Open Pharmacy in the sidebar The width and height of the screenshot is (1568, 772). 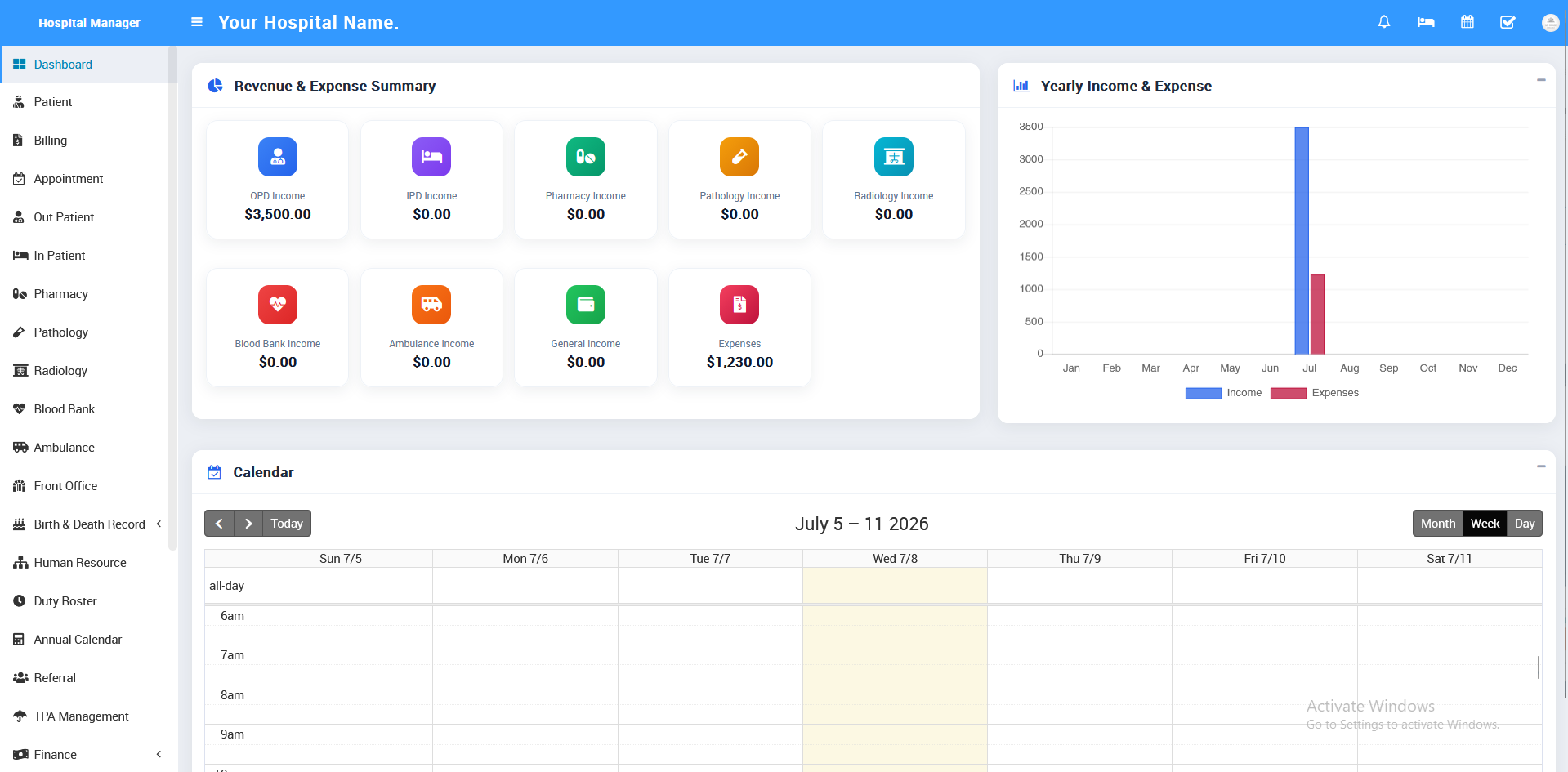point(84,294)
